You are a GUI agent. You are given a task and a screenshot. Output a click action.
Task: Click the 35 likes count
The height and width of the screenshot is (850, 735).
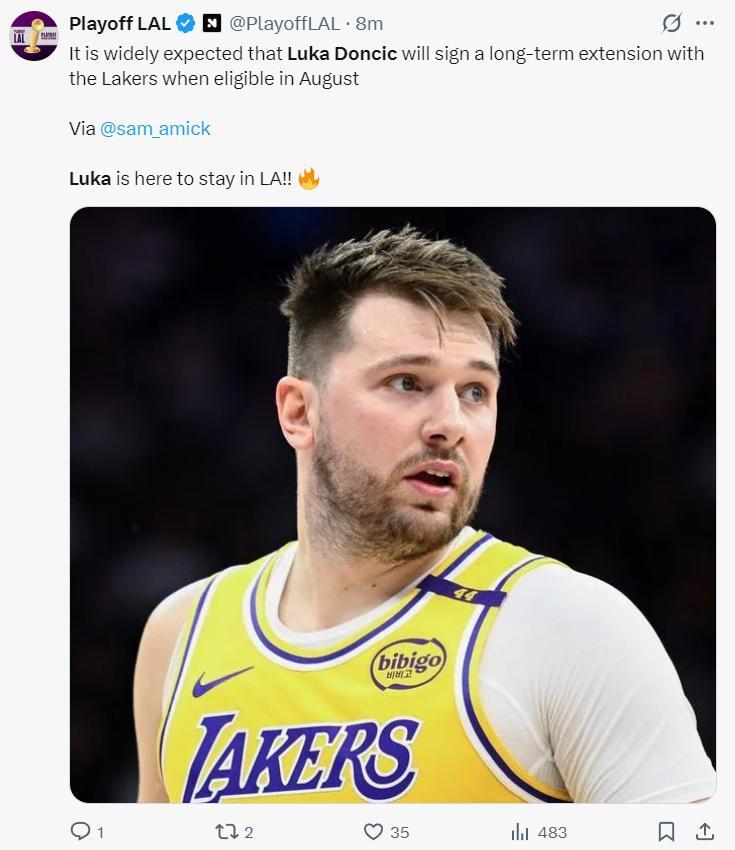click(400, 832)
